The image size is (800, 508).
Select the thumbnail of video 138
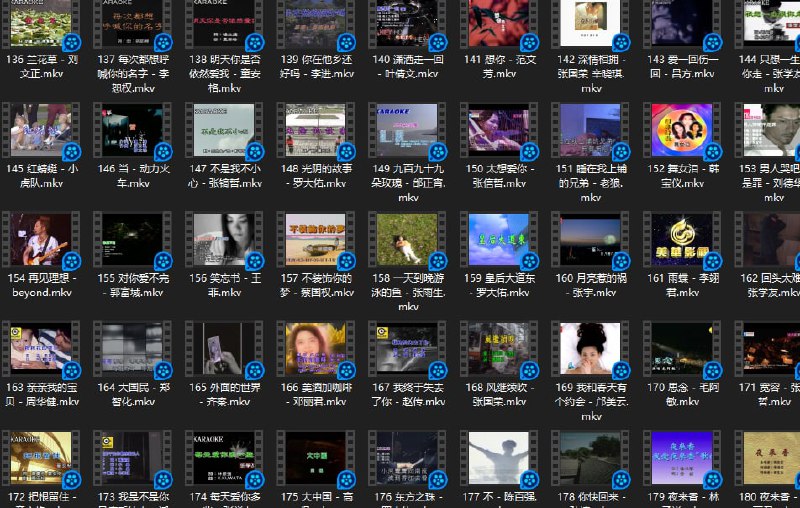coord(224,23)
